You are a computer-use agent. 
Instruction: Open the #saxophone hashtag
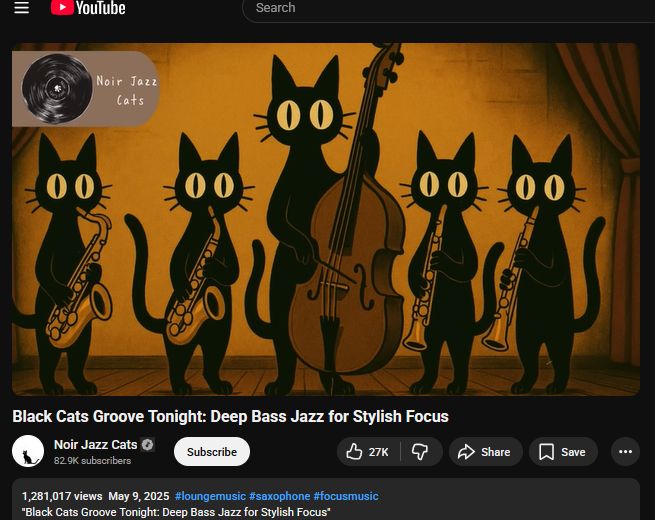[x=279, y=496]
